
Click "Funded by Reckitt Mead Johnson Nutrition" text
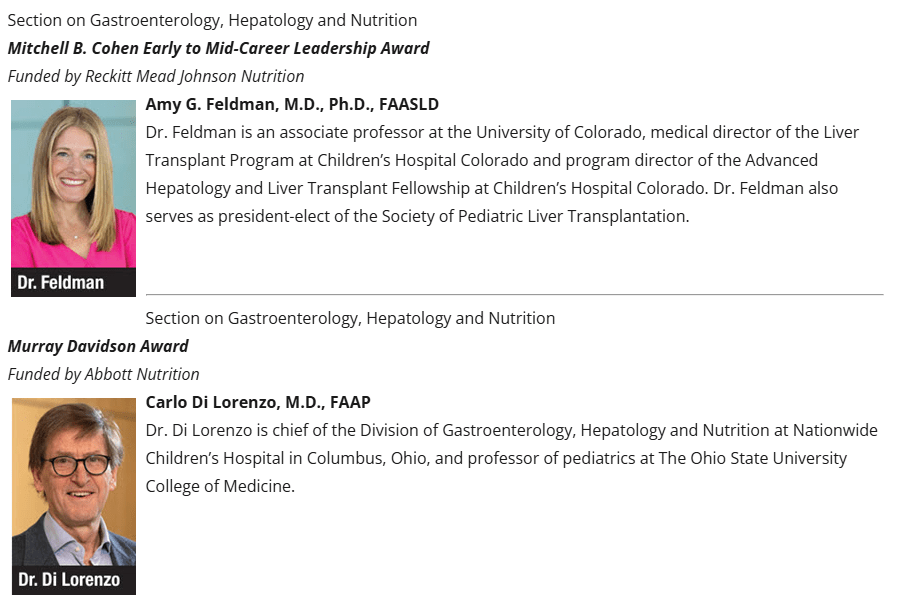[156, 76]
